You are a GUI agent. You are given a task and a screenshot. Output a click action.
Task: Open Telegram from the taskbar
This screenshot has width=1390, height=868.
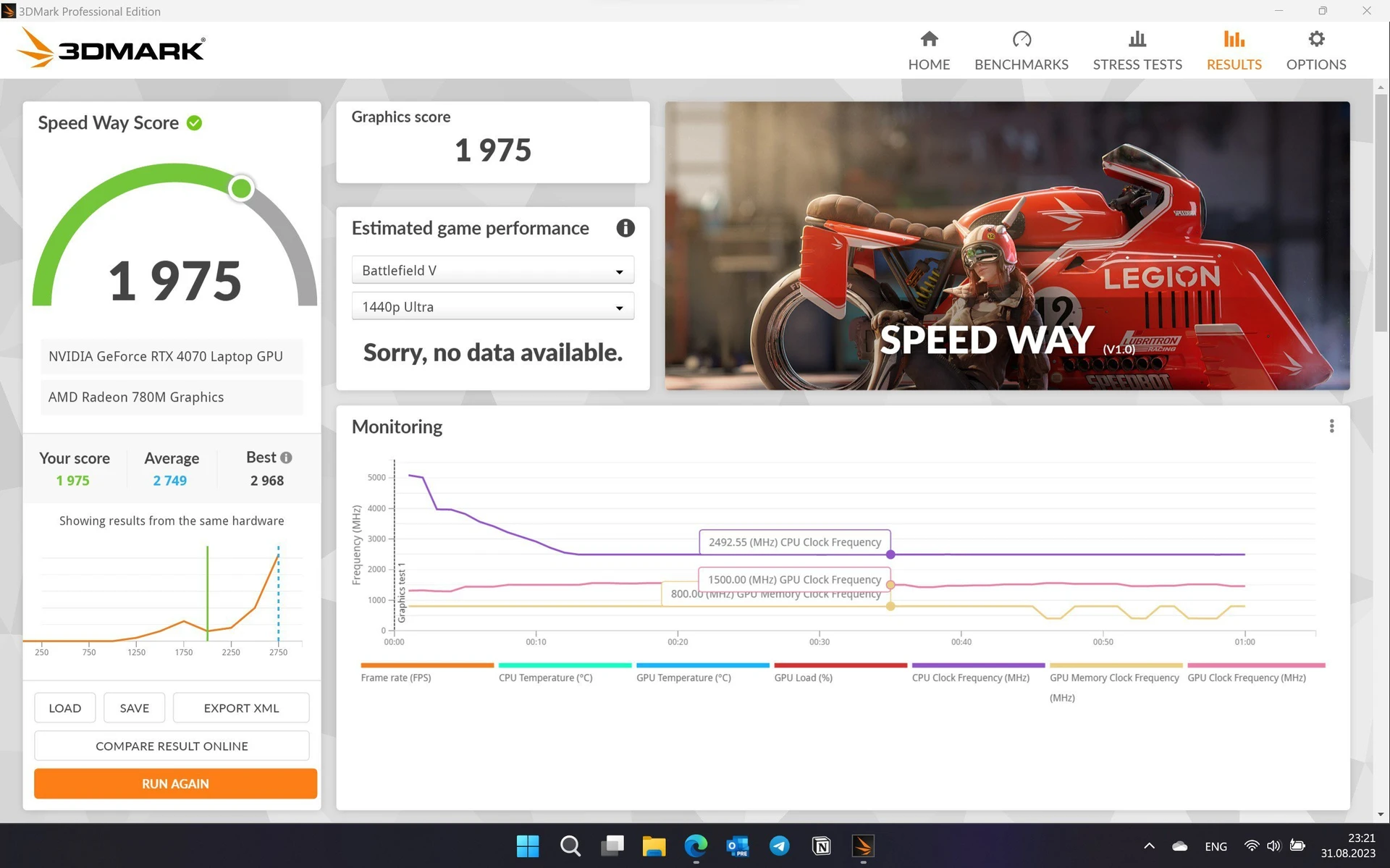click(x=779, y=846)
